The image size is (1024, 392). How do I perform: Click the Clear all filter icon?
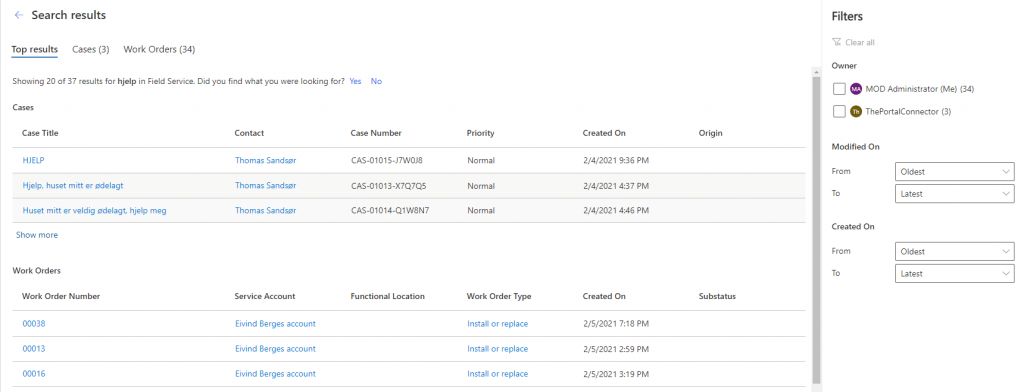[x=837, y=42]
